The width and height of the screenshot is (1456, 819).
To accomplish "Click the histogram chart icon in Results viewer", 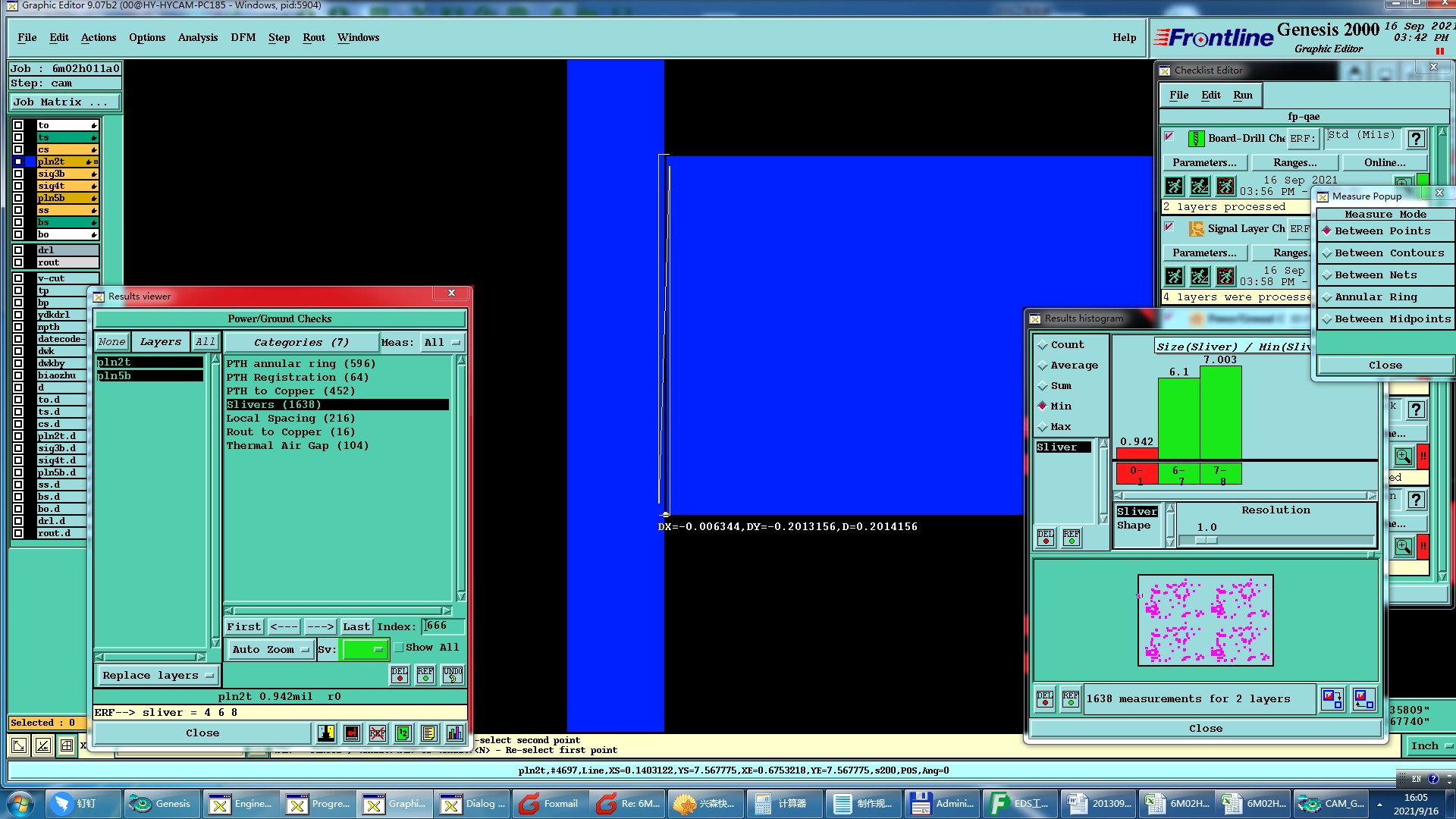I will 454,733.
